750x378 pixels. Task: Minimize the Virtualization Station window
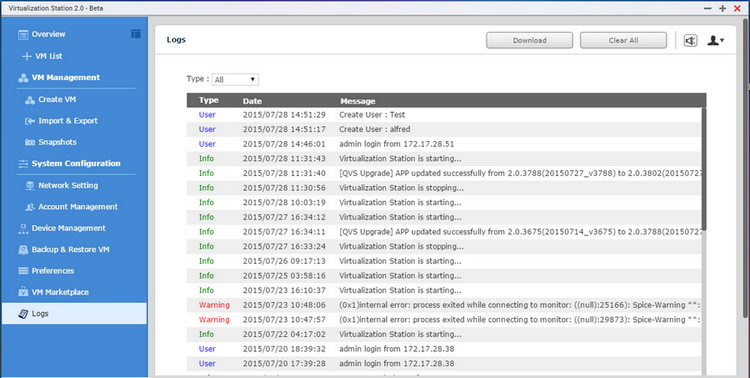point(707,9)
